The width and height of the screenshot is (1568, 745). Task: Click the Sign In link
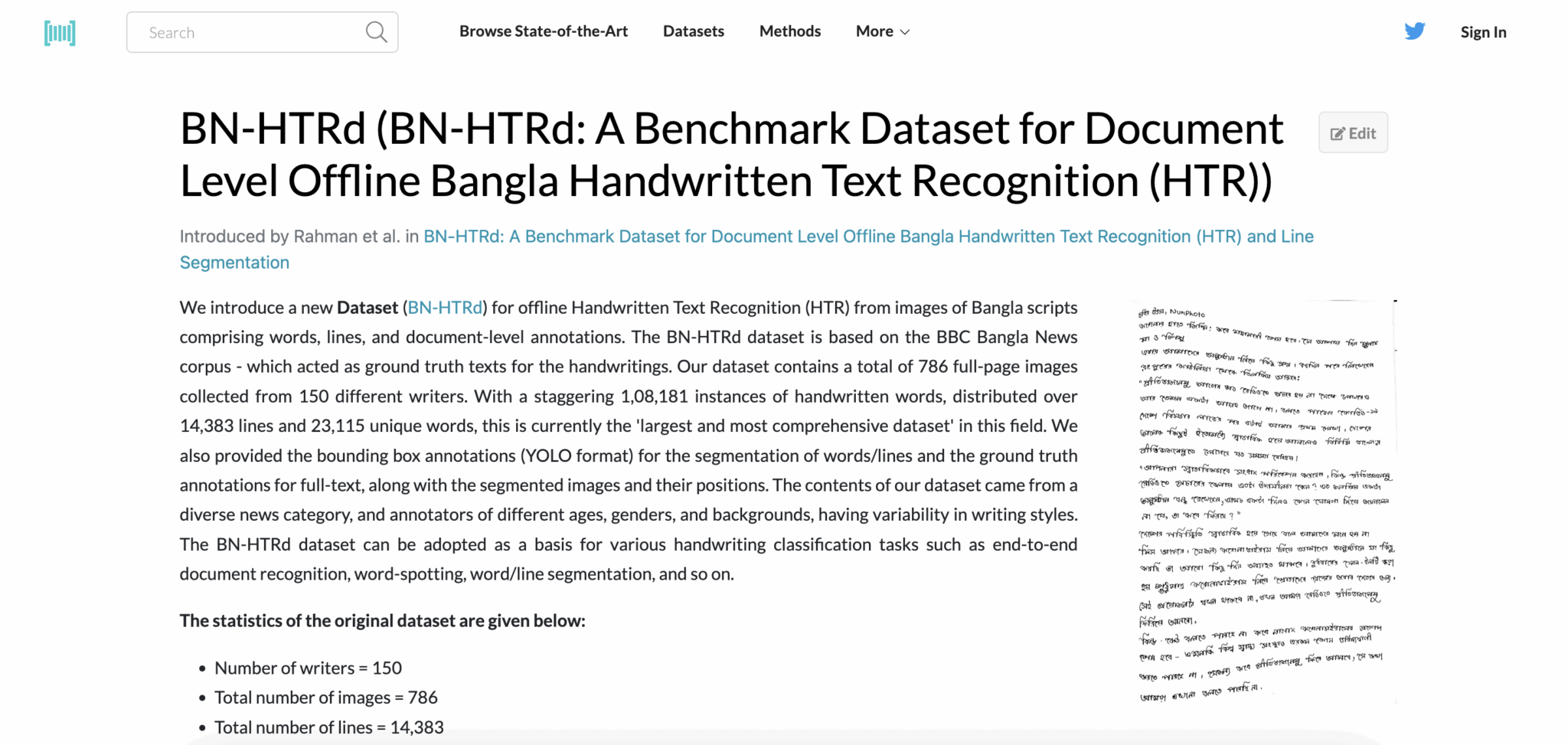[x=1482, y=32]
